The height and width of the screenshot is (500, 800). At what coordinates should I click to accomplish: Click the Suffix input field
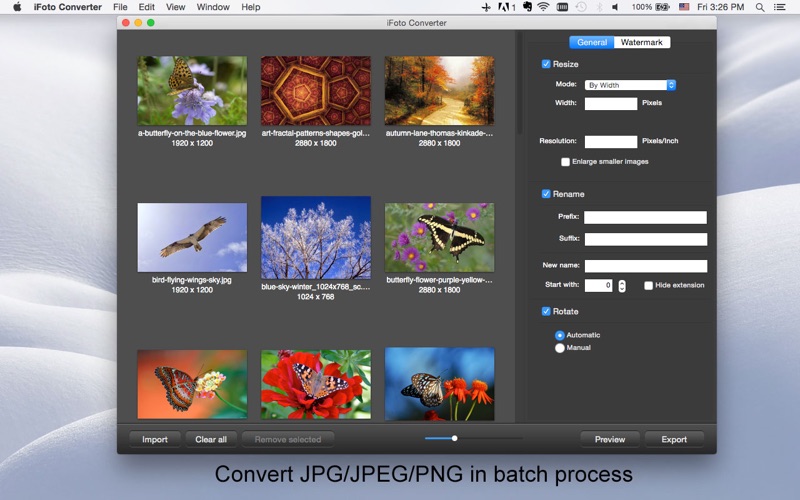[x=645, y=239]
